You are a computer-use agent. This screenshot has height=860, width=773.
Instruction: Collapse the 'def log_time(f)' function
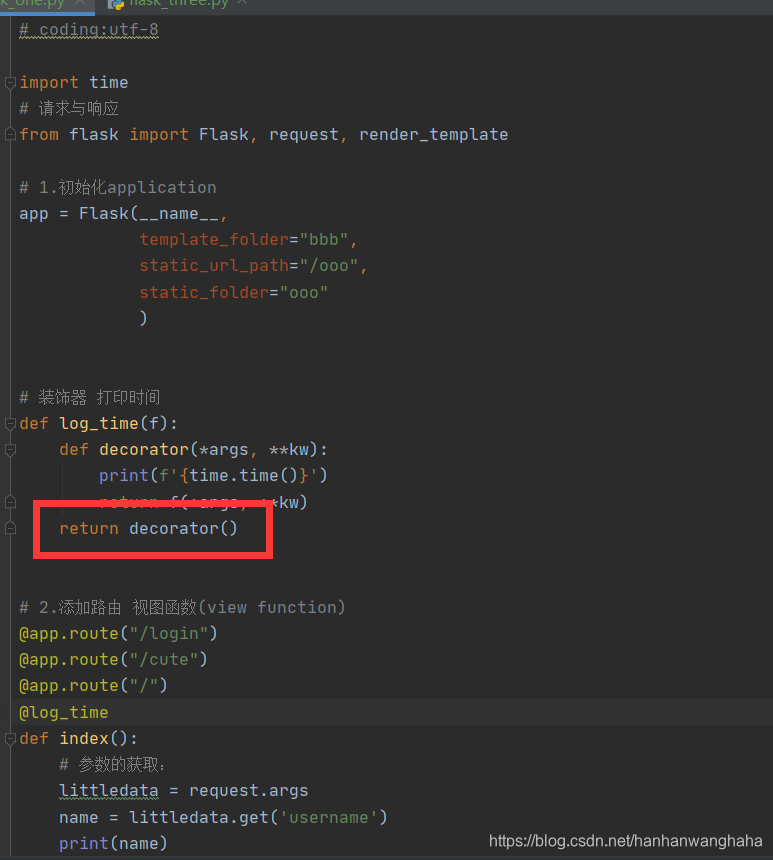(x=10, y=424)
